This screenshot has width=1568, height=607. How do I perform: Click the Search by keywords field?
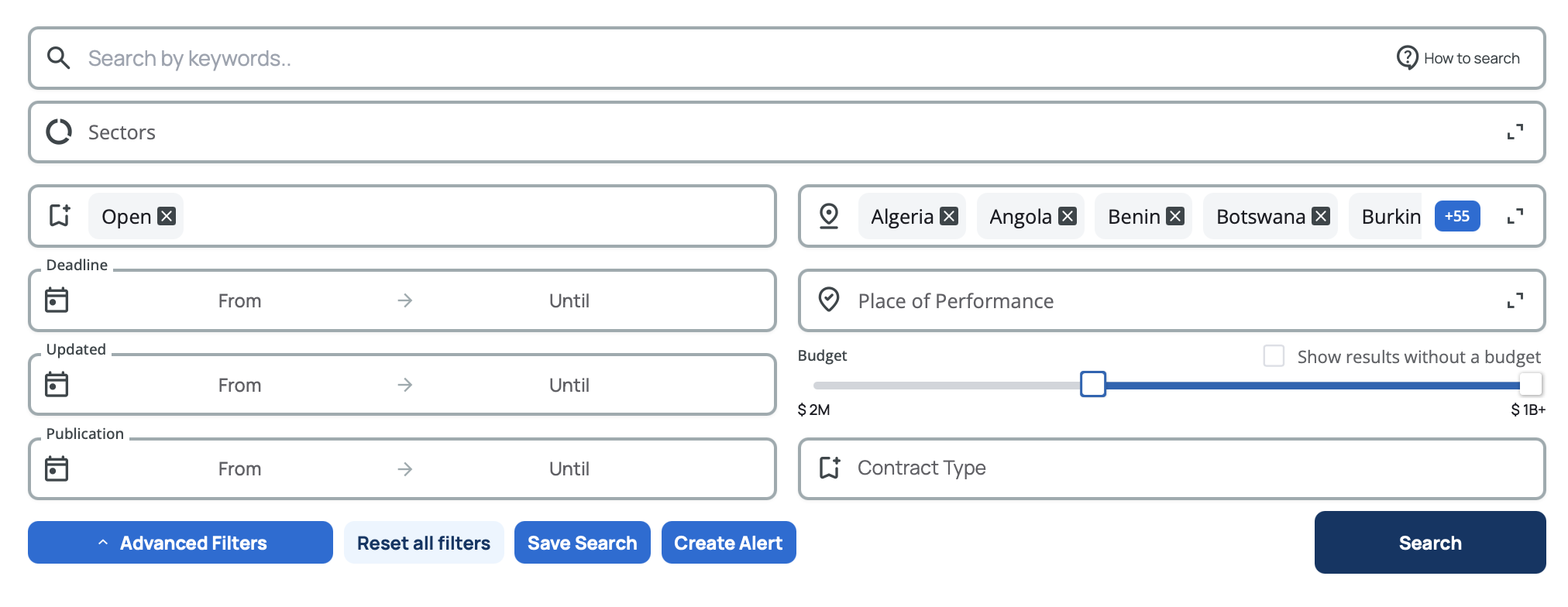click(697, 58)
